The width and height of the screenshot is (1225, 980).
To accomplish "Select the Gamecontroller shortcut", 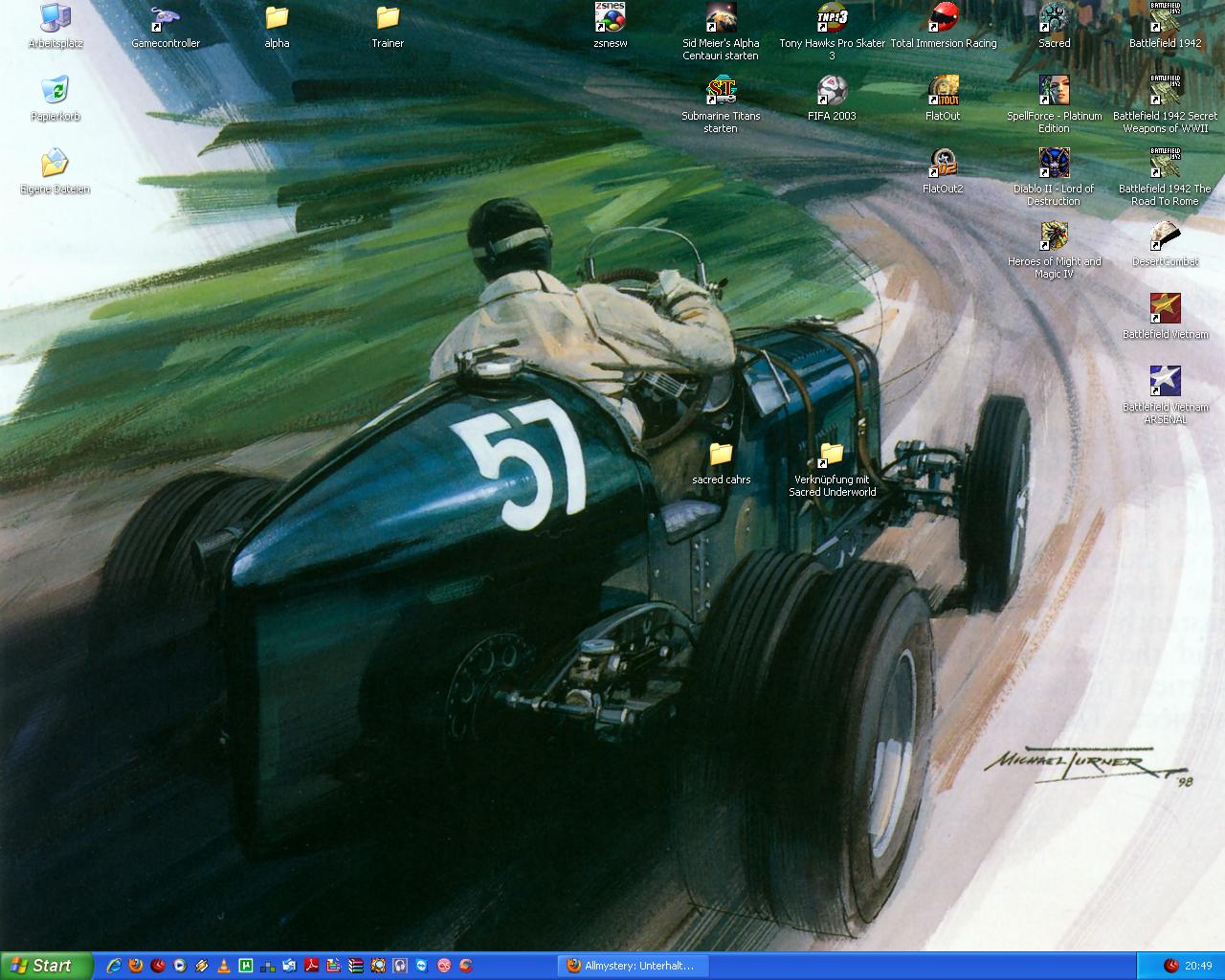I will click(x=166, y=27).
